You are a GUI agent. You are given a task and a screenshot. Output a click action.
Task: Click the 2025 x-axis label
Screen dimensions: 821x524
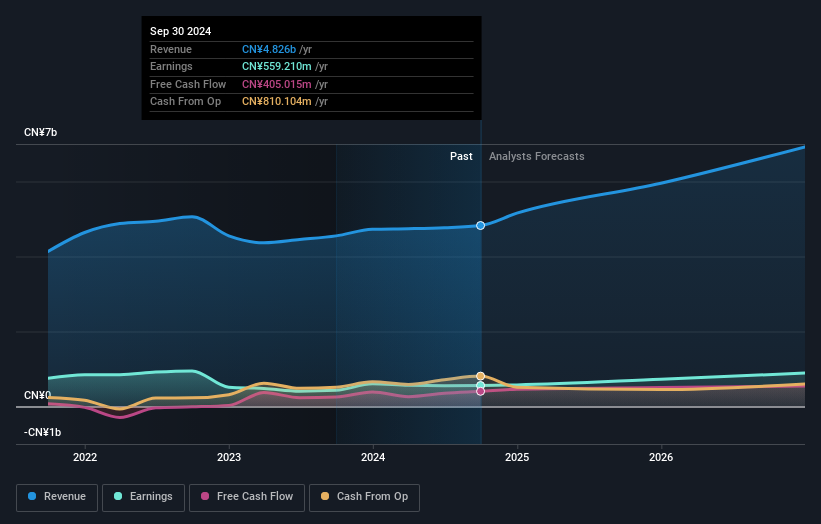[517, 457]
